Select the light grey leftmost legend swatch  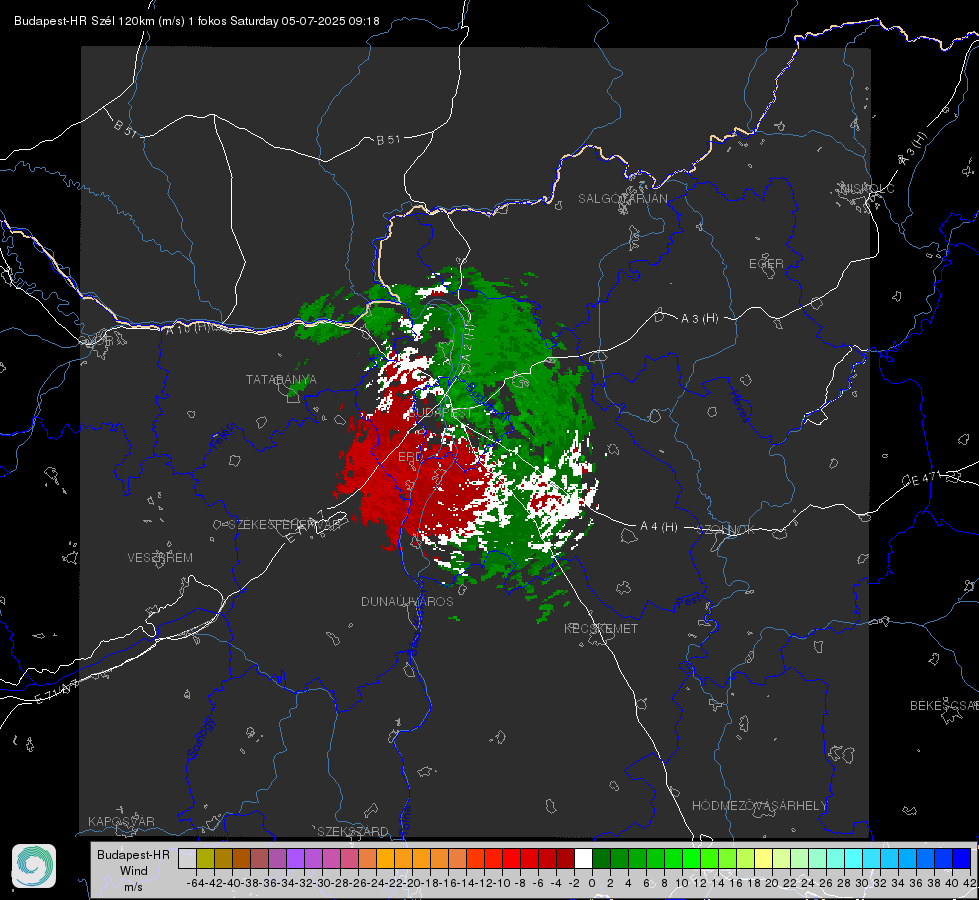(187, 858)
